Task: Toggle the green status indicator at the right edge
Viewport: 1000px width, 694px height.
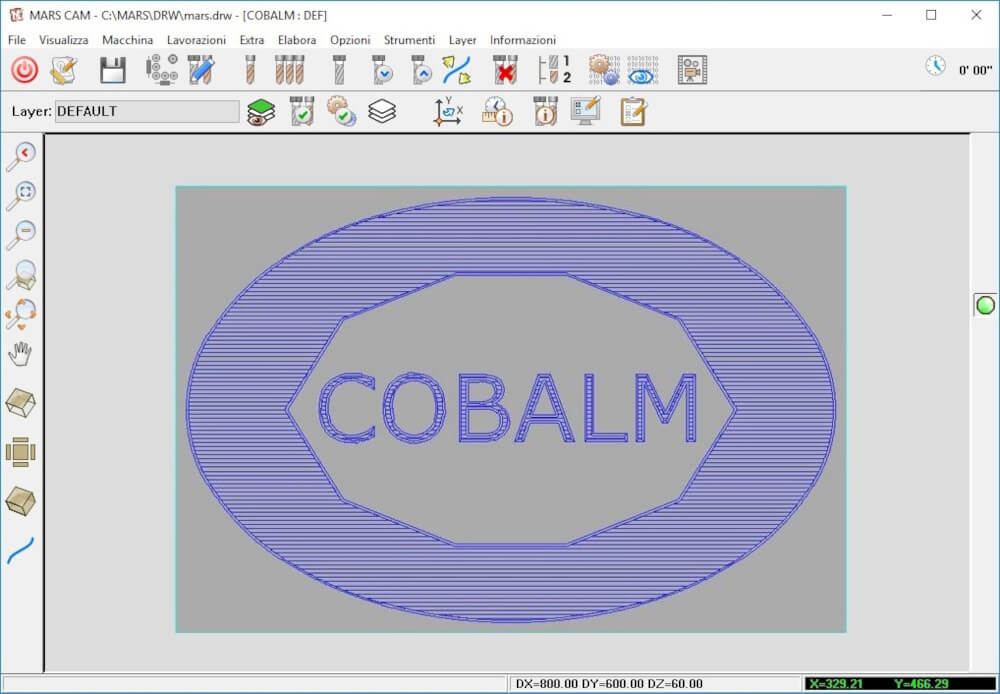Action: (985, 305)
